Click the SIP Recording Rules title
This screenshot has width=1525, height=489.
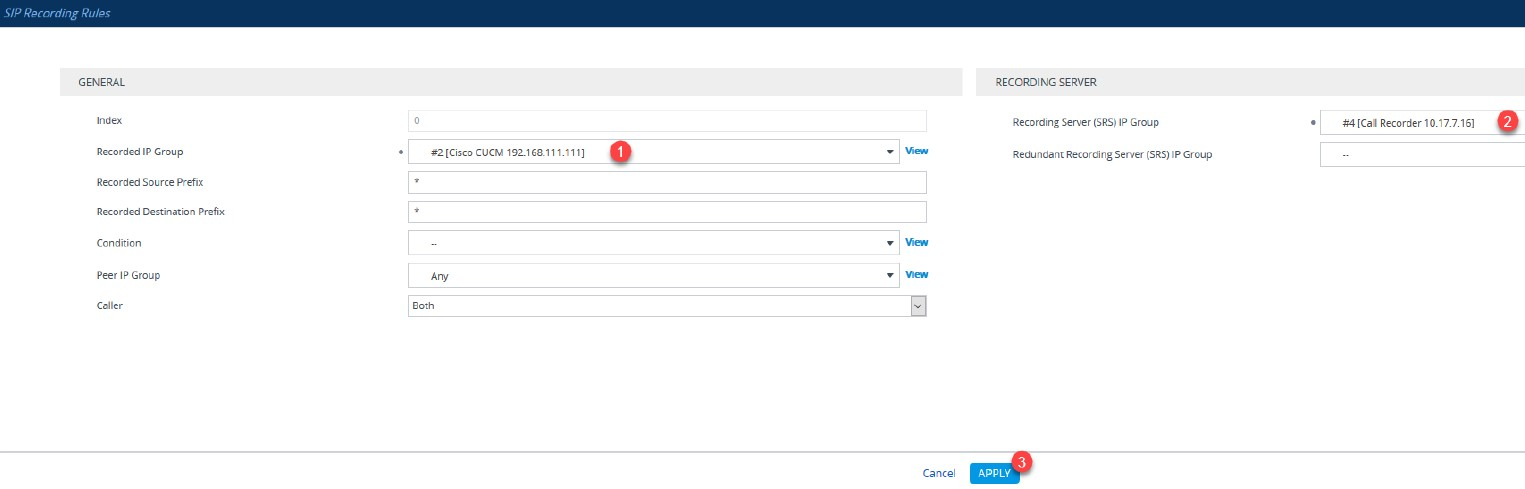click(58, 13)
